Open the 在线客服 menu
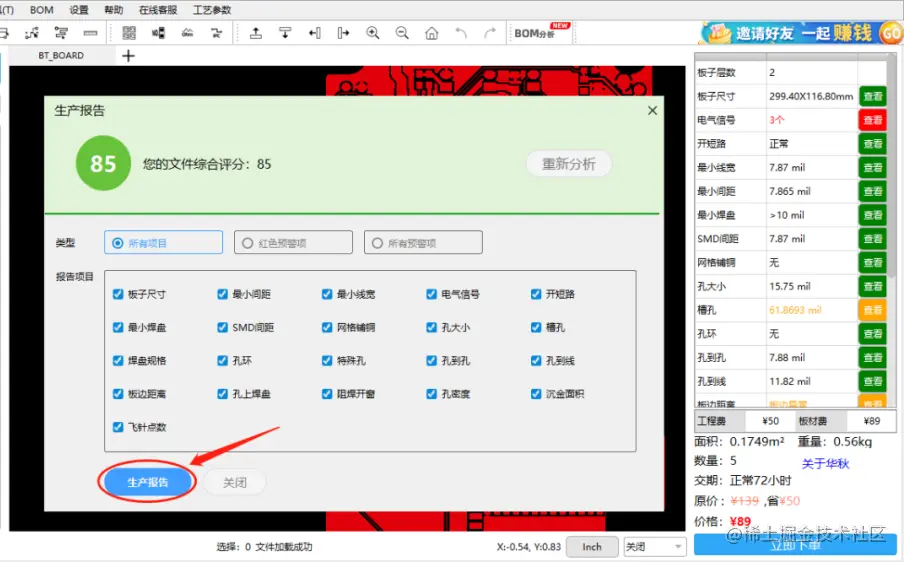This screenshot has width=904, height=562. 158,10
